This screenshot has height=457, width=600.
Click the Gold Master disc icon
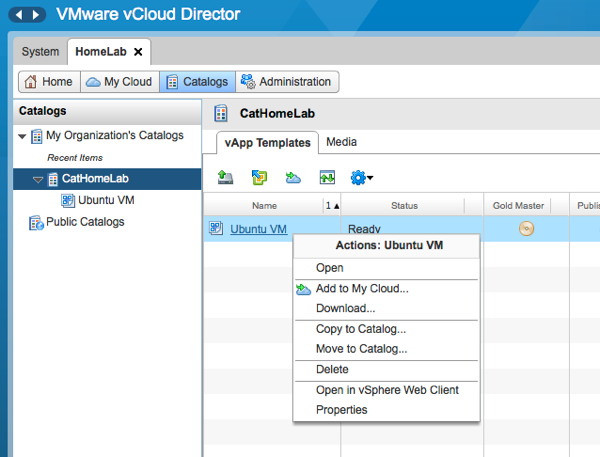click(526, 228)
